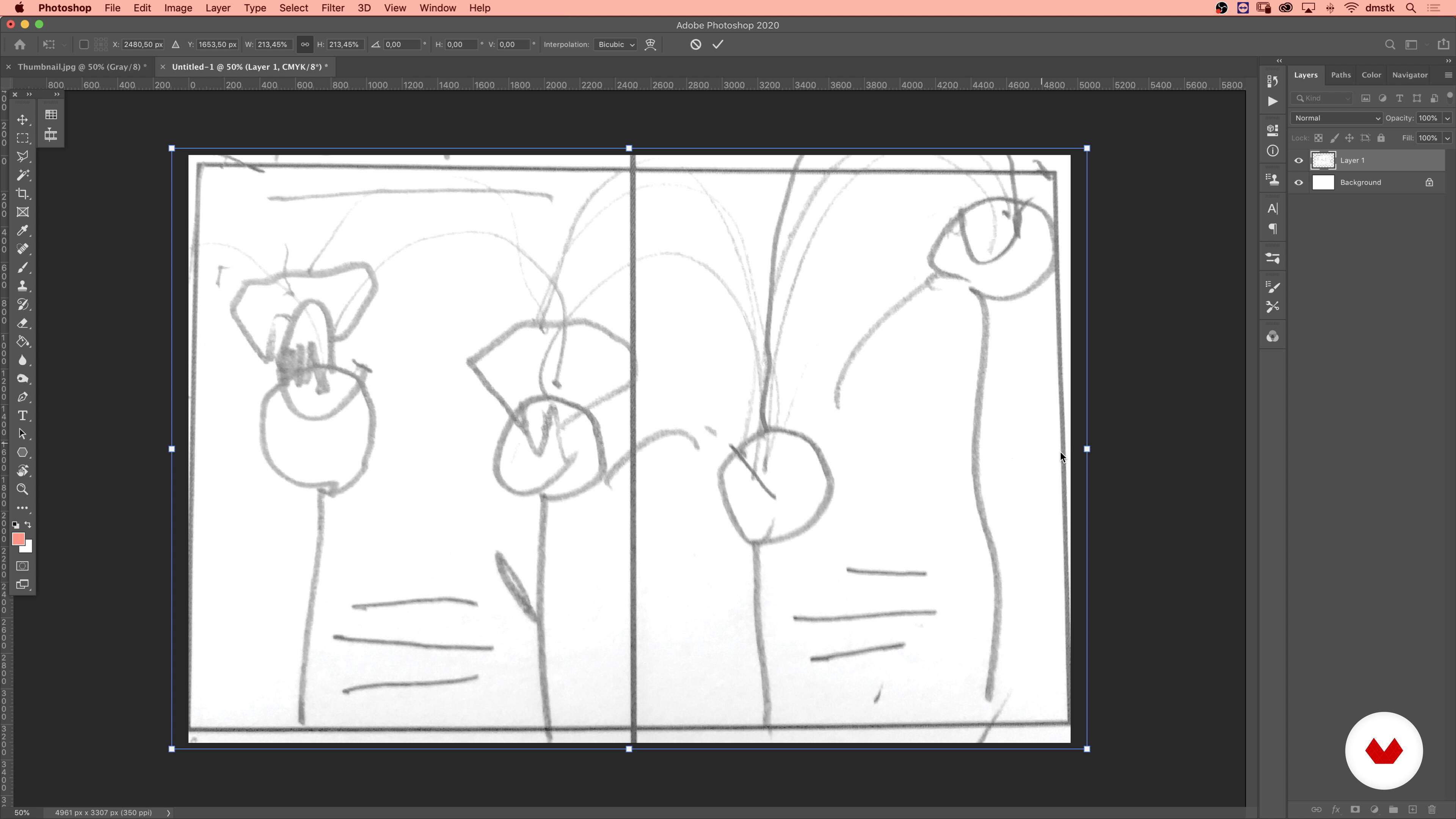The width and height of the screenshot is (1456, 819).
Task: Collapse the right panels with chevrons
Action: click(1448, 61)
